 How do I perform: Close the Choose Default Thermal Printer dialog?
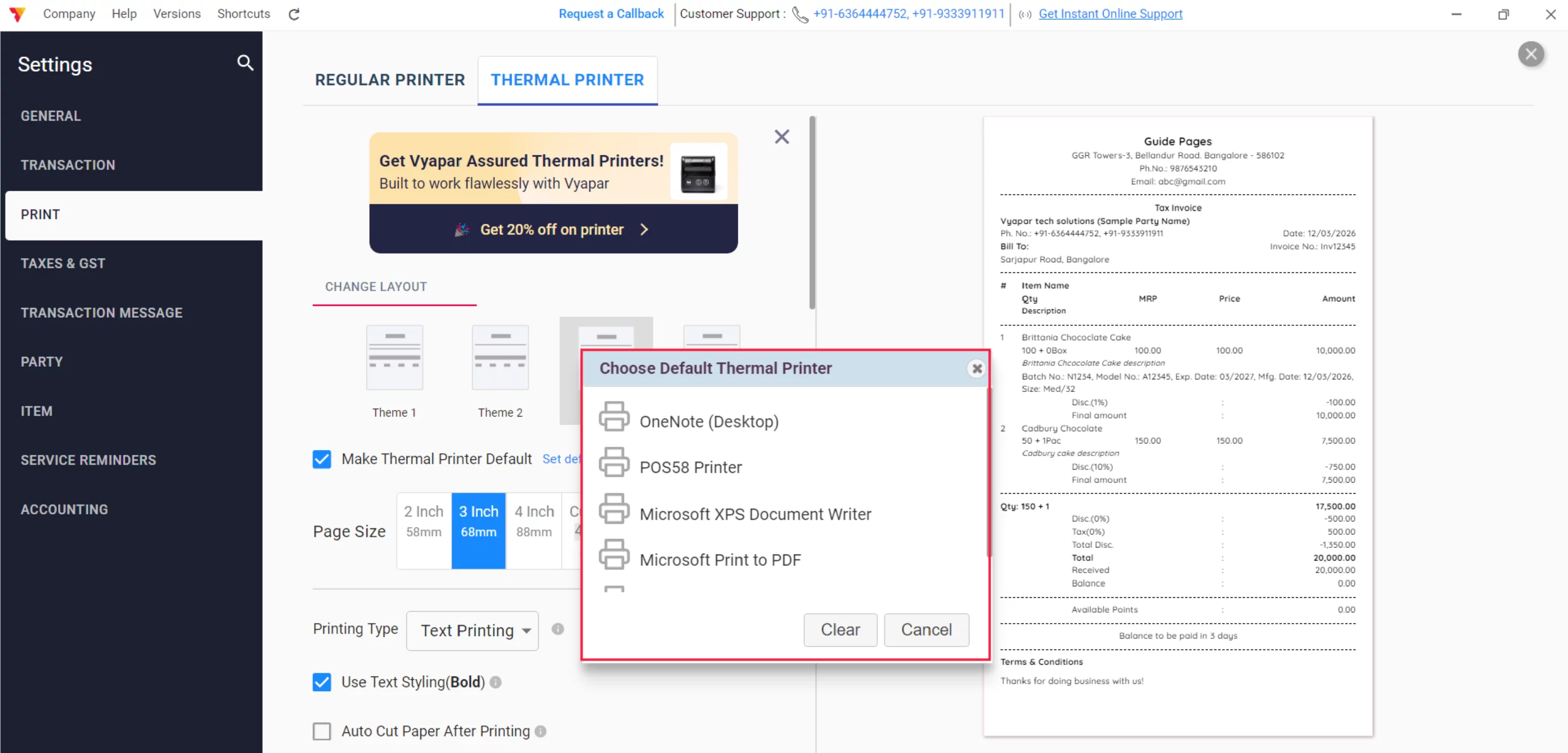(x=977, y=368)
